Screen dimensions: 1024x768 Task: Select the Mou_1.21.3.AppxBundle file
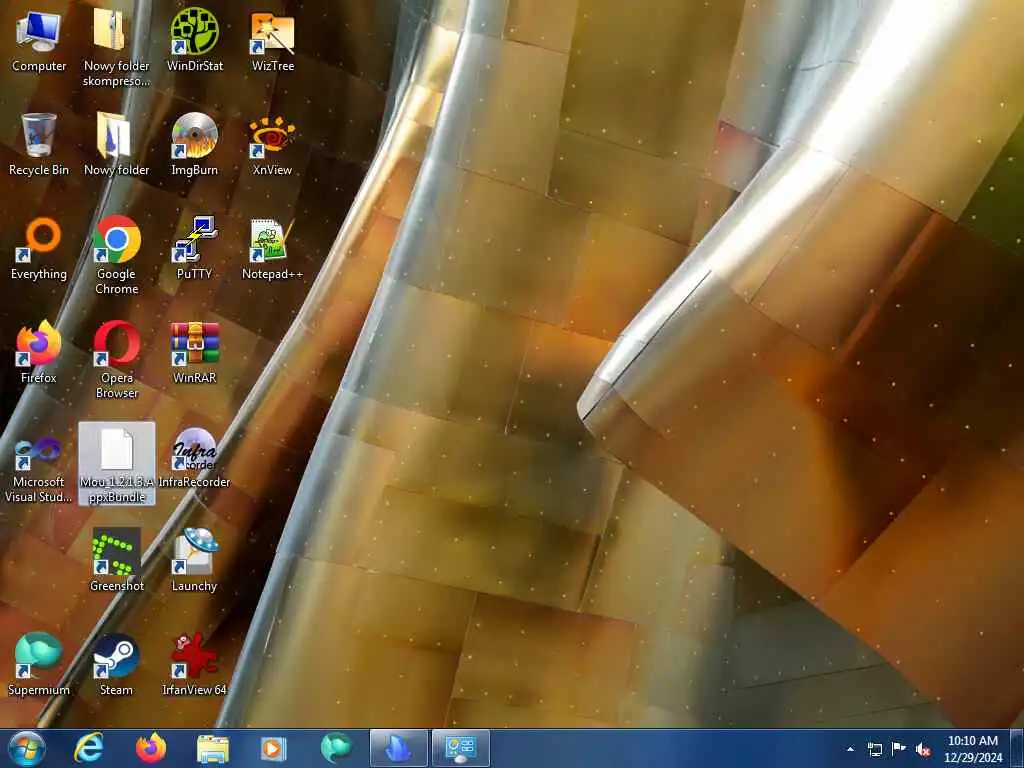point(117,463)
